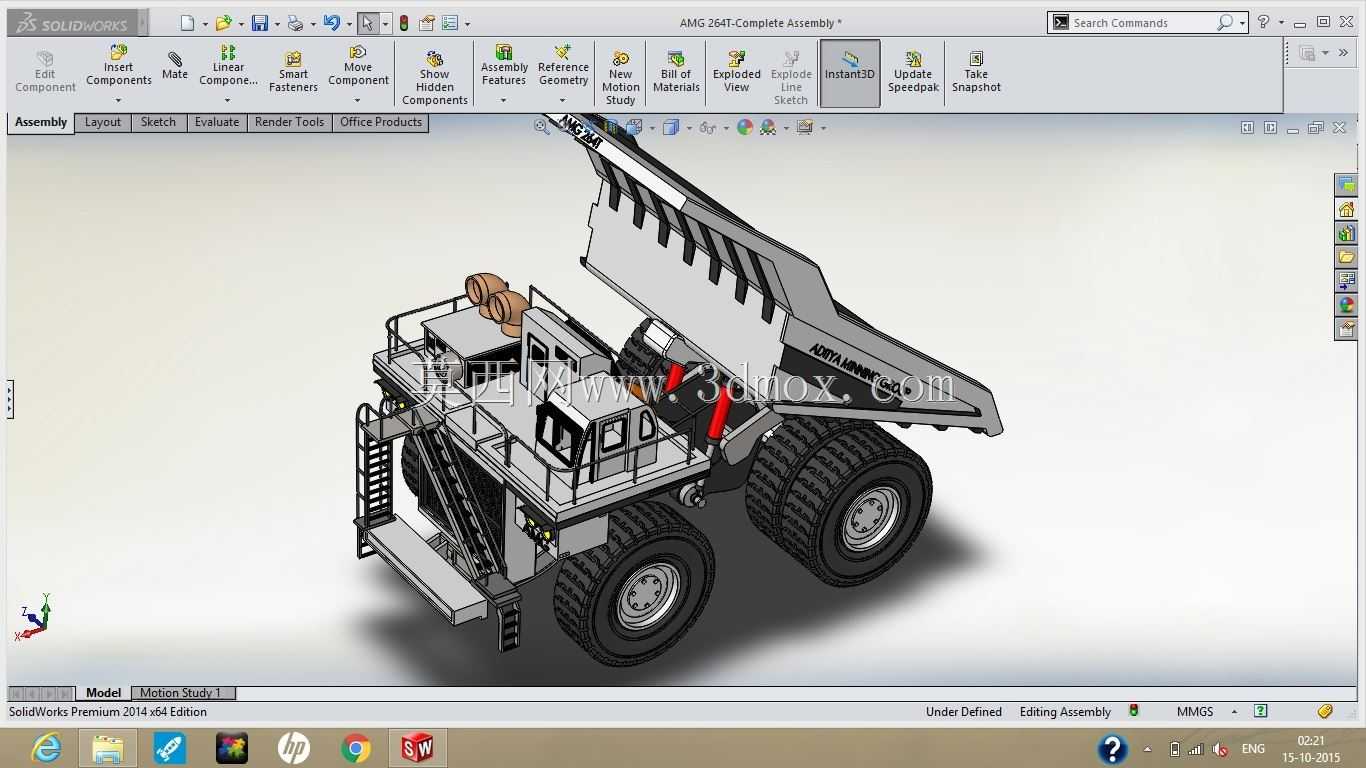Open File Explorer on taskbar
Screen dimensions: 1366x768
click(x=107, y=748)
